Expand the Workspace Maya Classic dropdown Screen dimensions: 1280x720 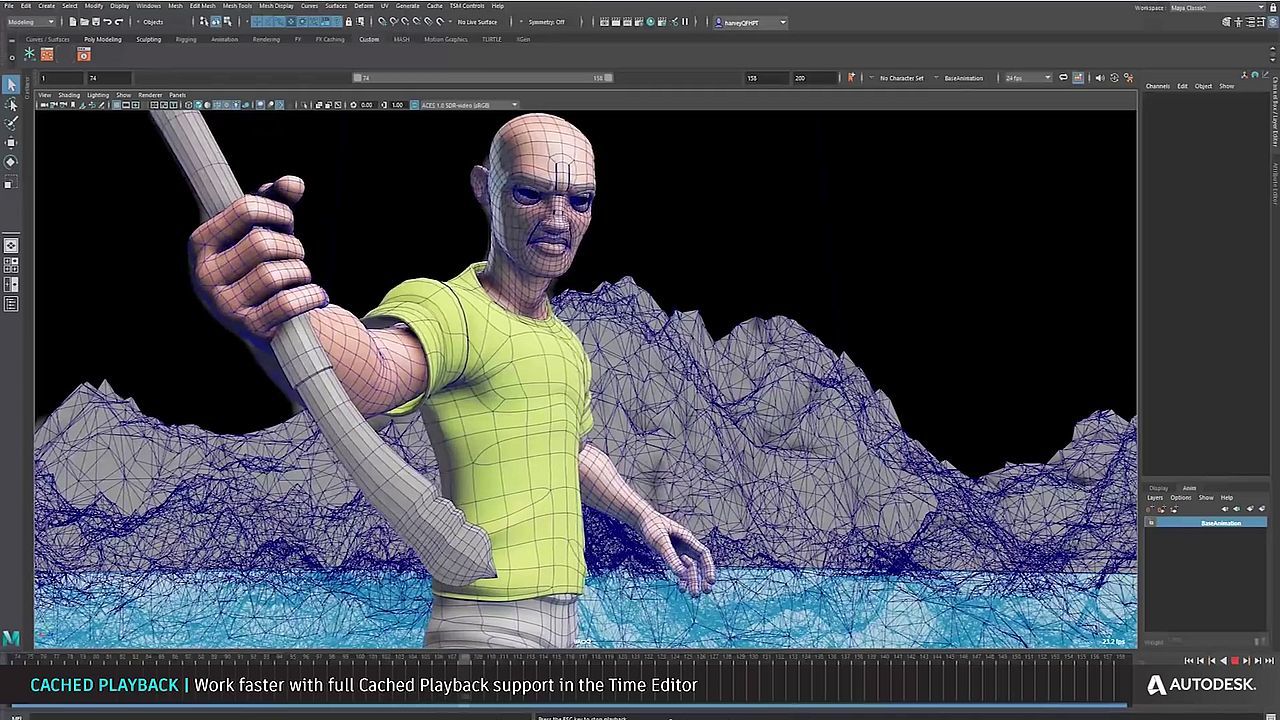tap(1218, 8)
